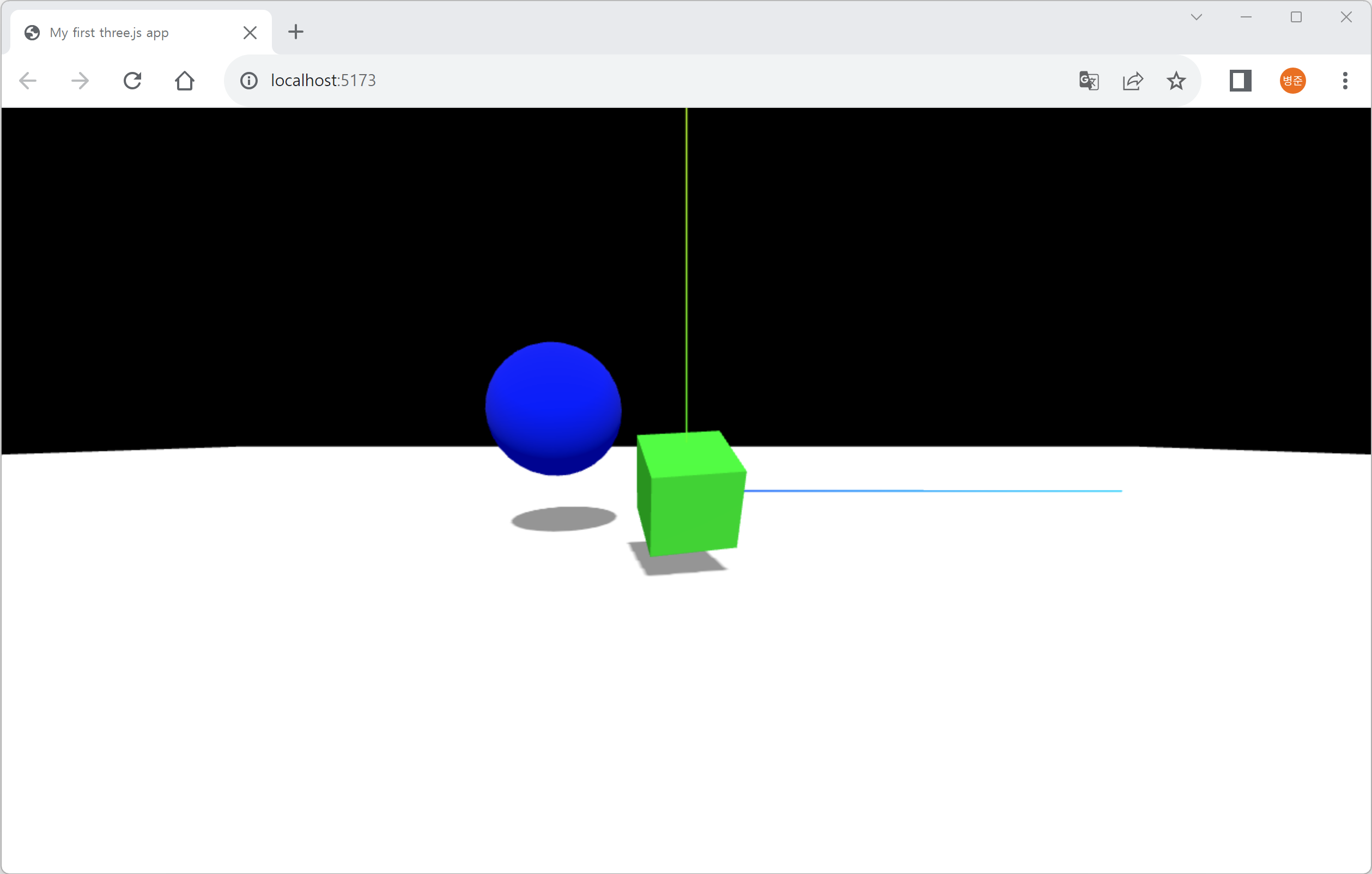Click the sphere's oval shadow on the floor

(563, 519)
